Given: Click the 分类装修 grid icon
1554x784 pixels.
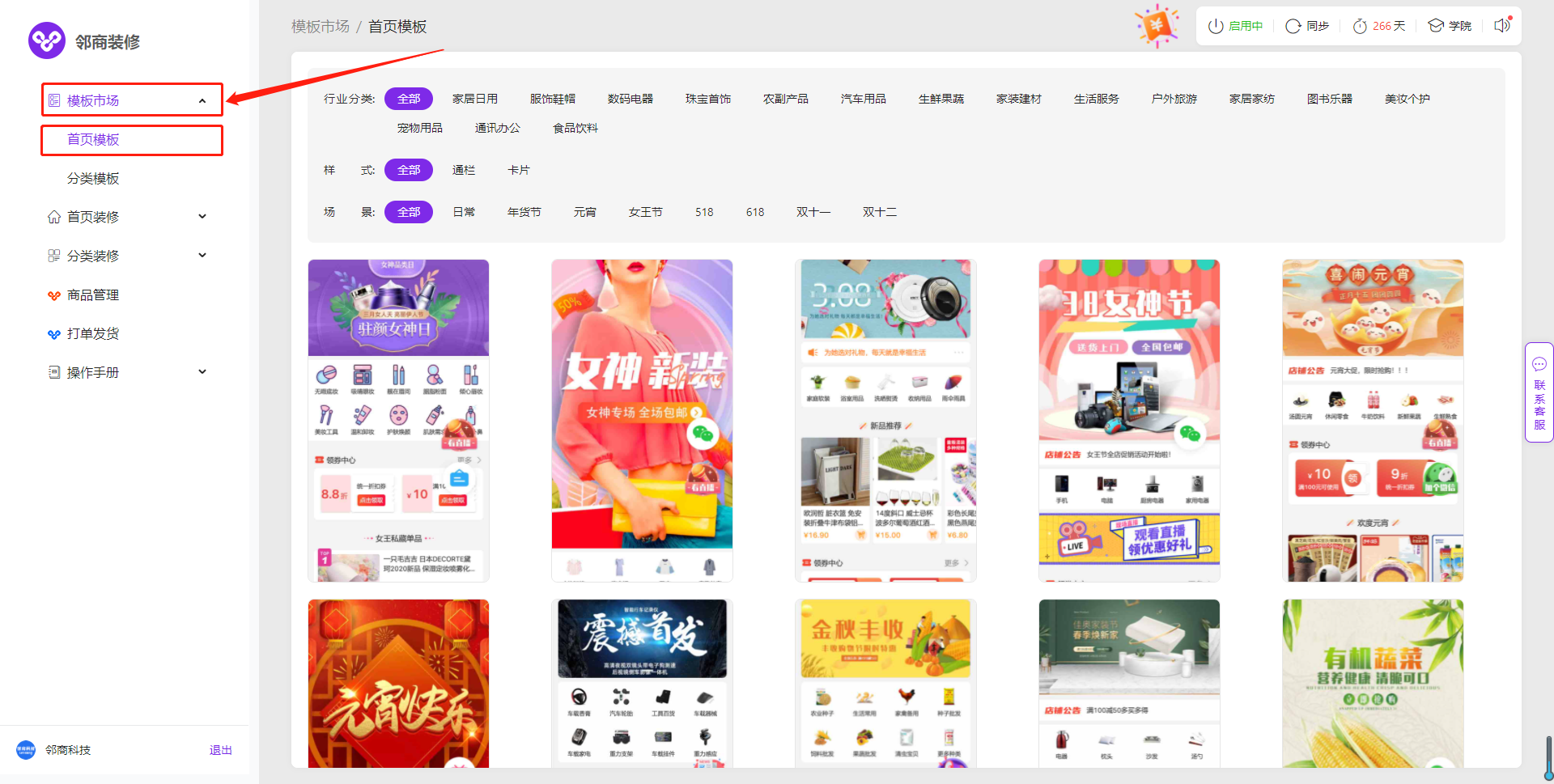Looking at the screenshot, I should pyautogui.click(x=54, y=256).
